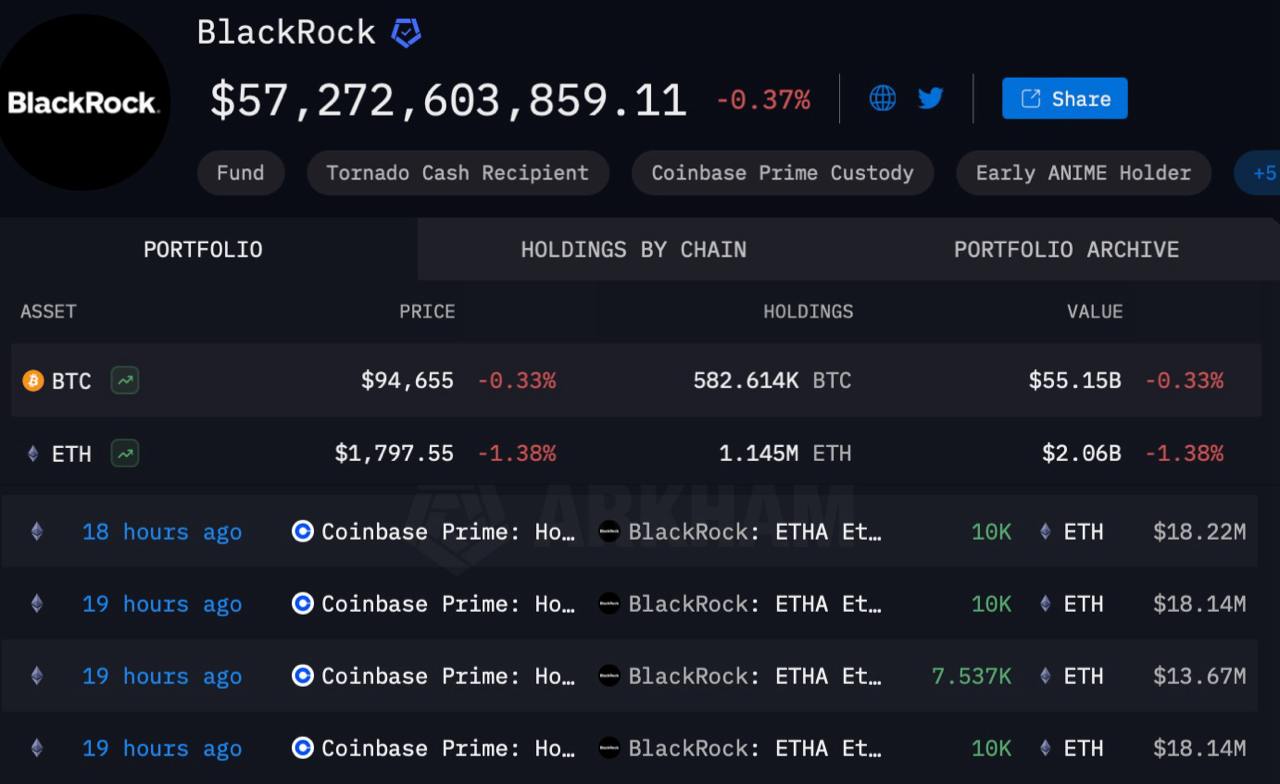Open the BTC price chart icon
This screenshot has width=1280, height=784.
tap(125, 380)
